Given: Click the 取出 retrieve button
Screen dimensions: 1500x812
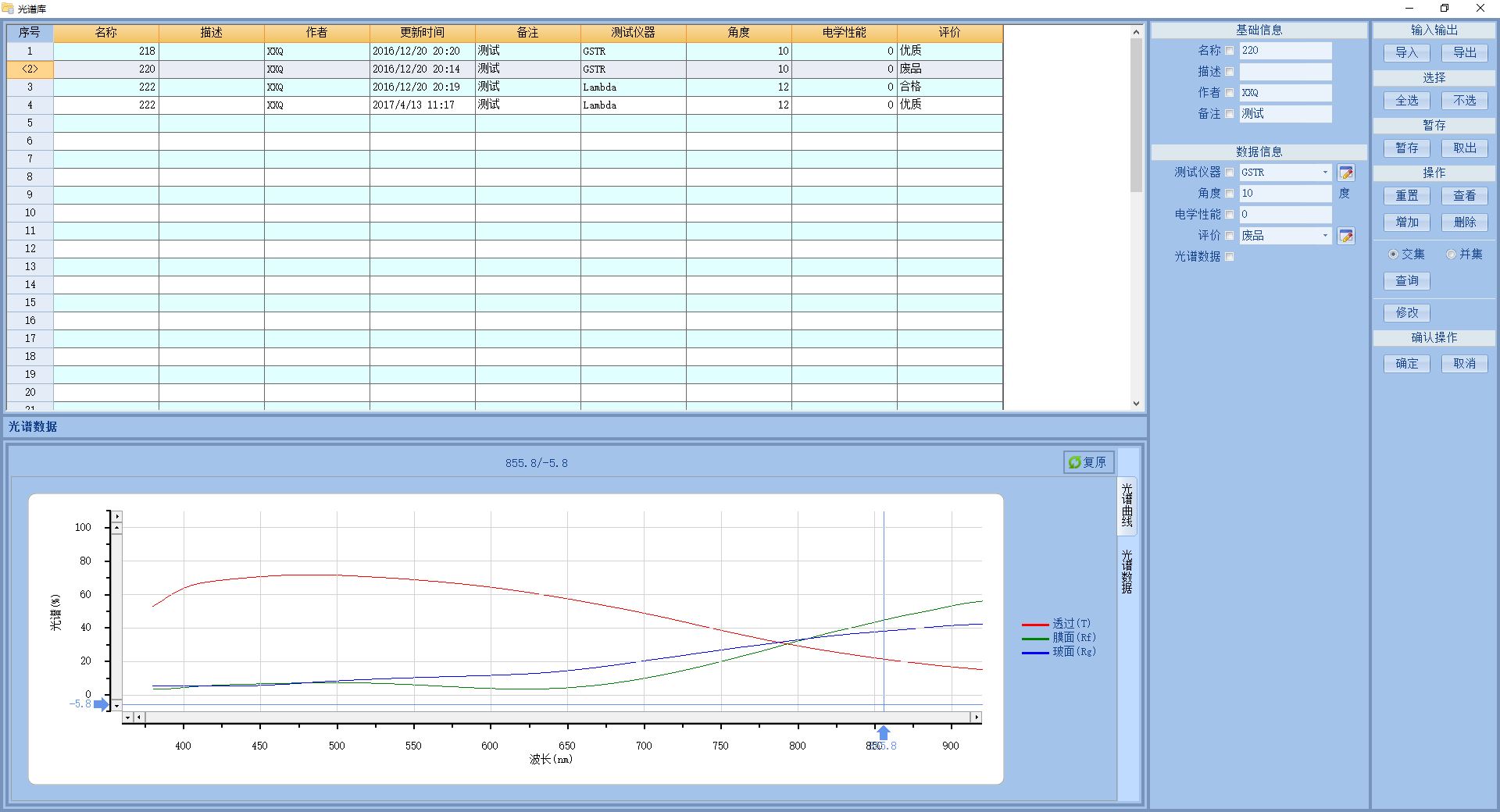Looking at the screenshot, I should pos(1465,148).
